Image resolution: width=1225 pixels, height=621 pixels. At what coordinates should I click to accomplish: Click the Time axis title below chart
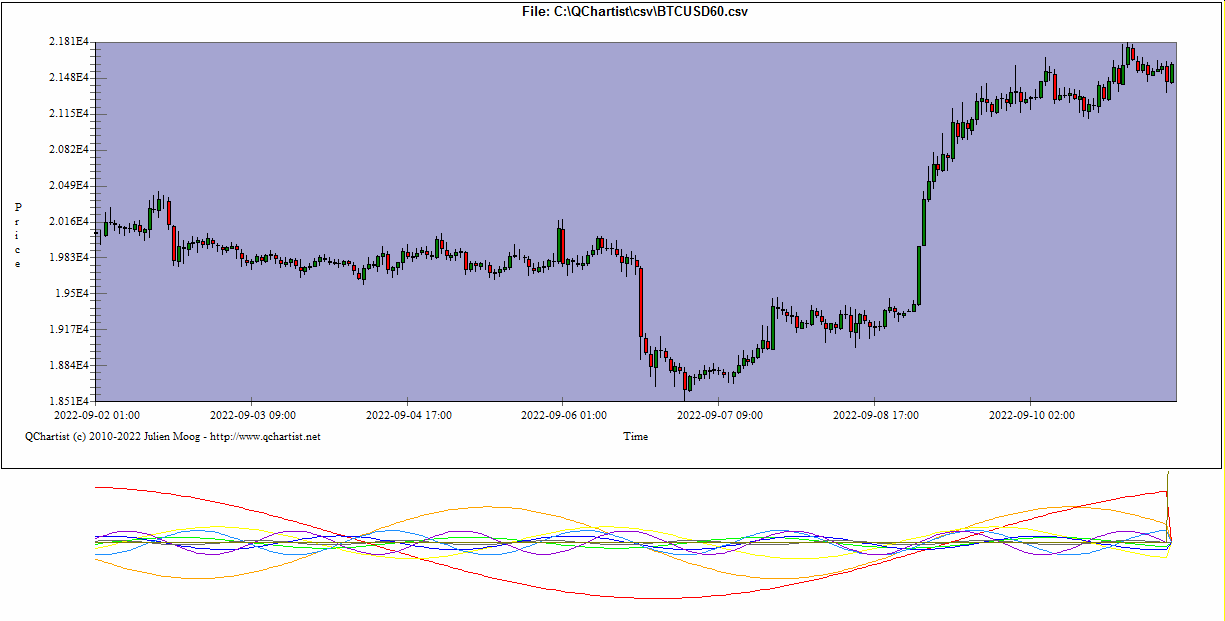[635, 436]
